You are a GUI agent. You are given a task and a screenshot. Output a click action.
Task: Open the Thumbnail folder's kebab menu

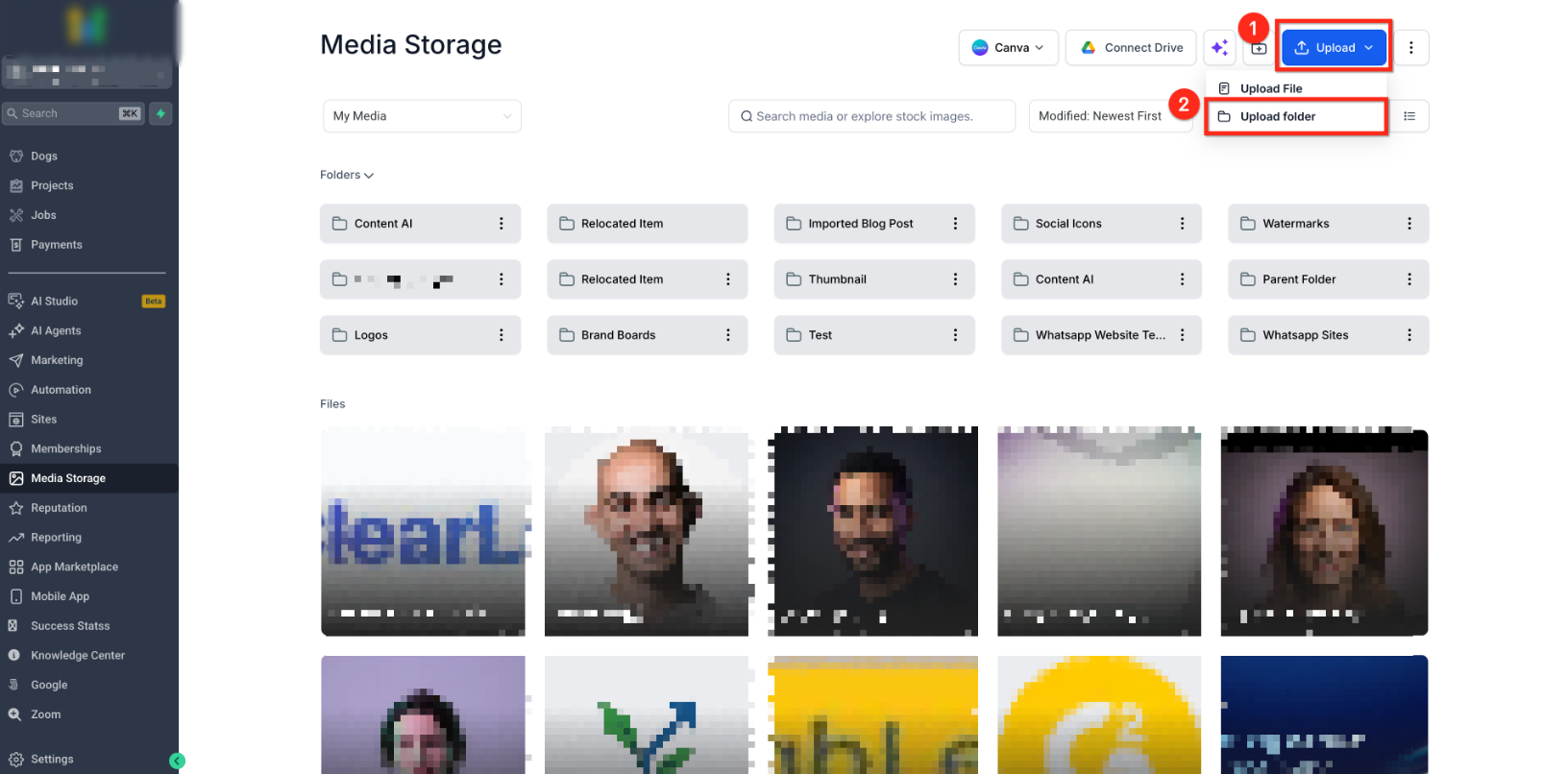[955, 279]
